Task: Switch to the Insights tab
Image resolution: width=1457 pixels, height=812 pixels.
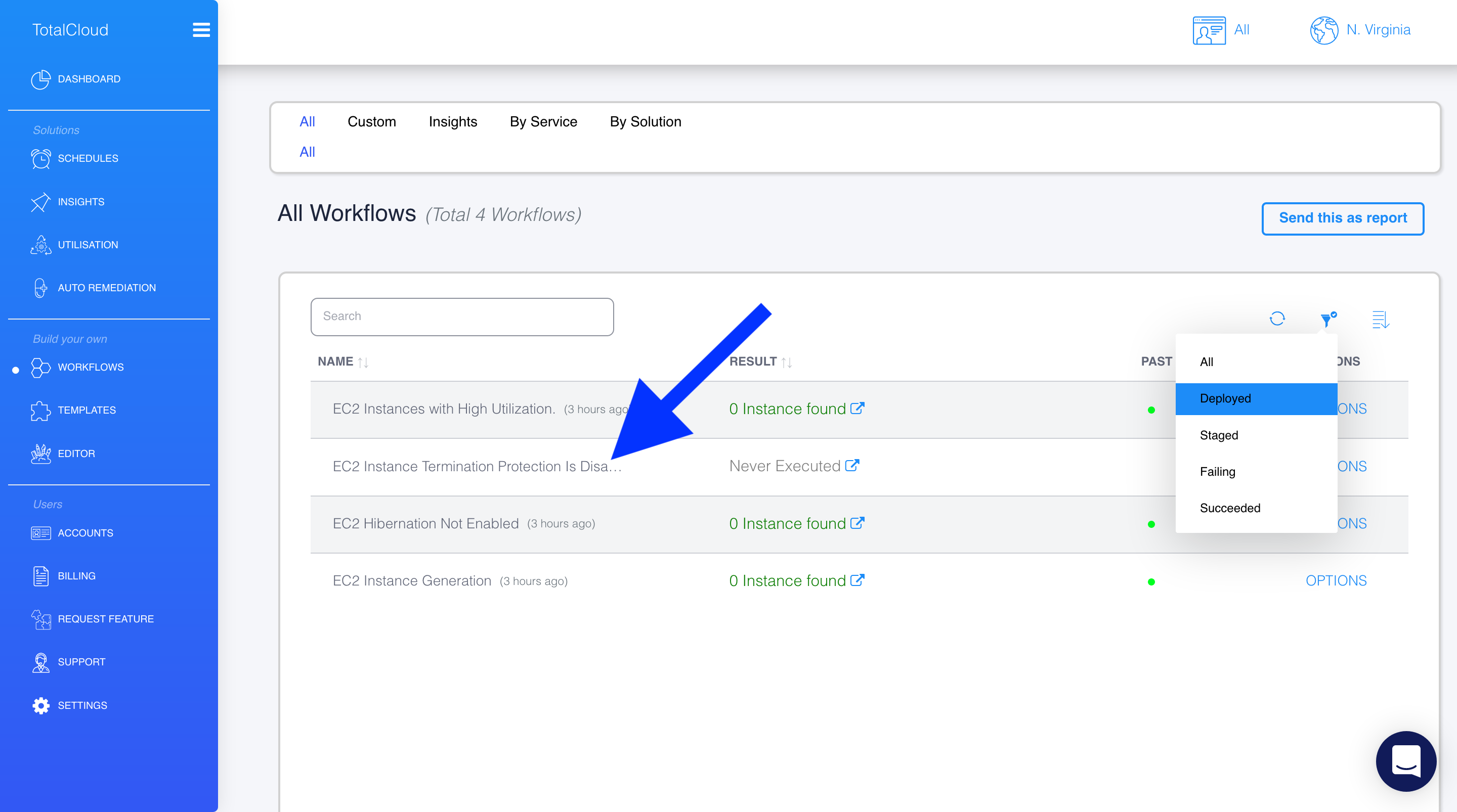Action: pos(452,121)
